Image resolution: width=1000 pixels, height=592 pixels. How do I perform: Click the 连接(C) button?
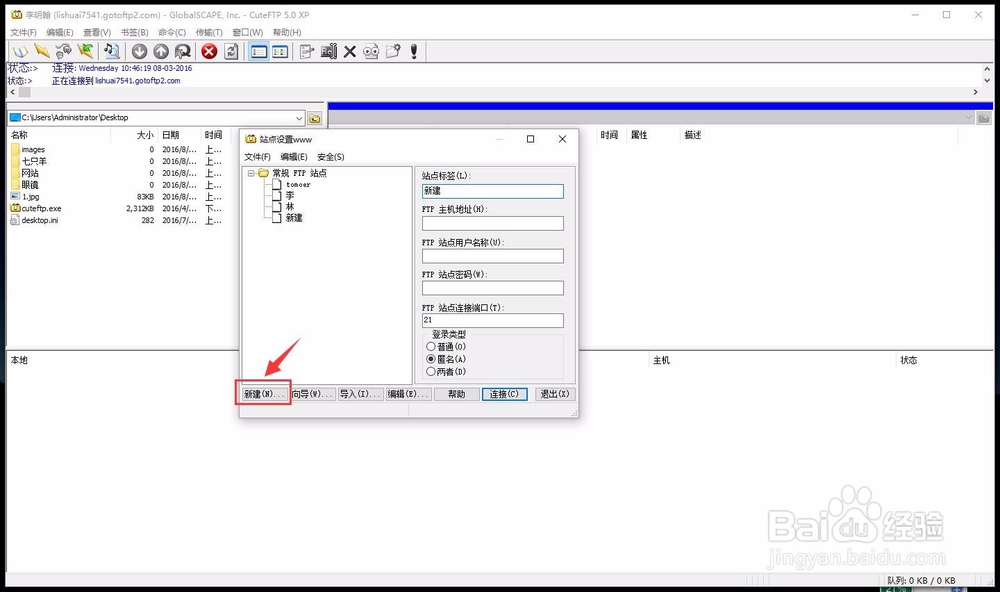(504, 393)
